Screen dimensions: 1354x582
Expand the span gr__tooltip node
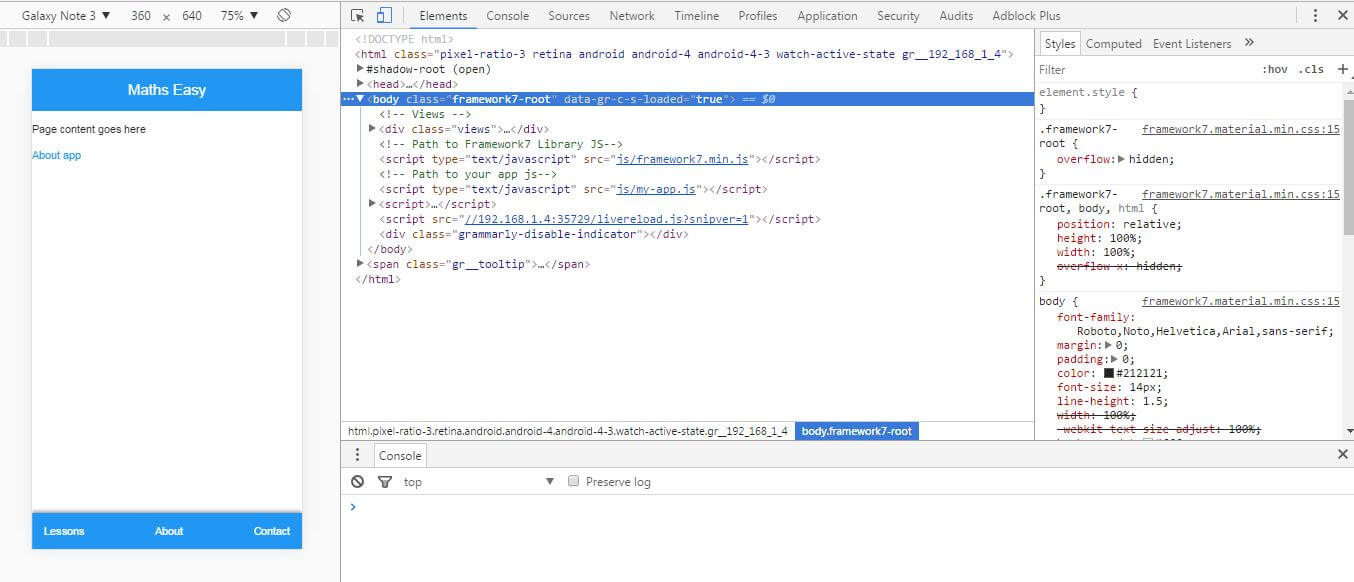(361, 264)
